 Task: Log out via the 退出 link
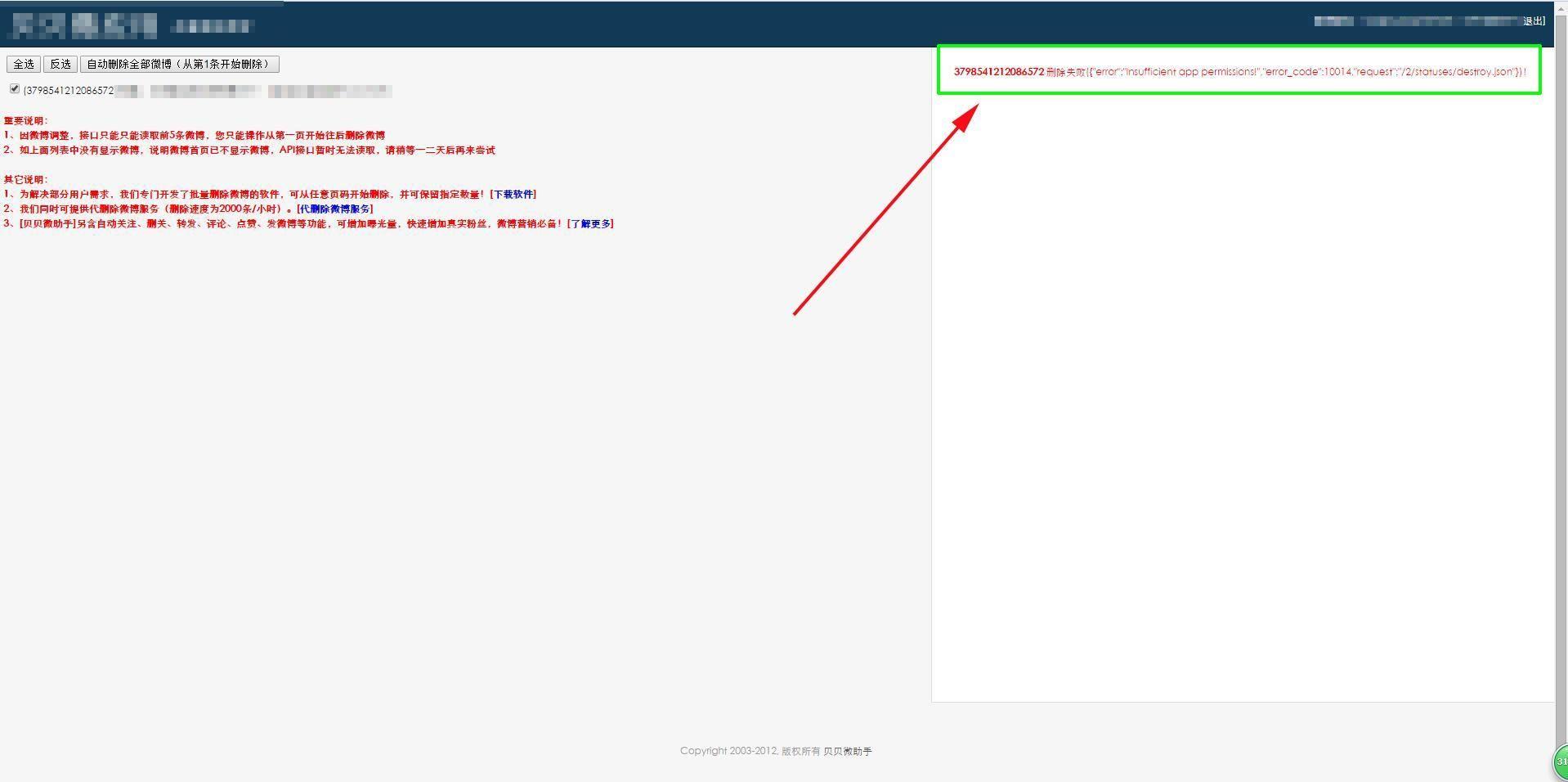coord(1533,21)
